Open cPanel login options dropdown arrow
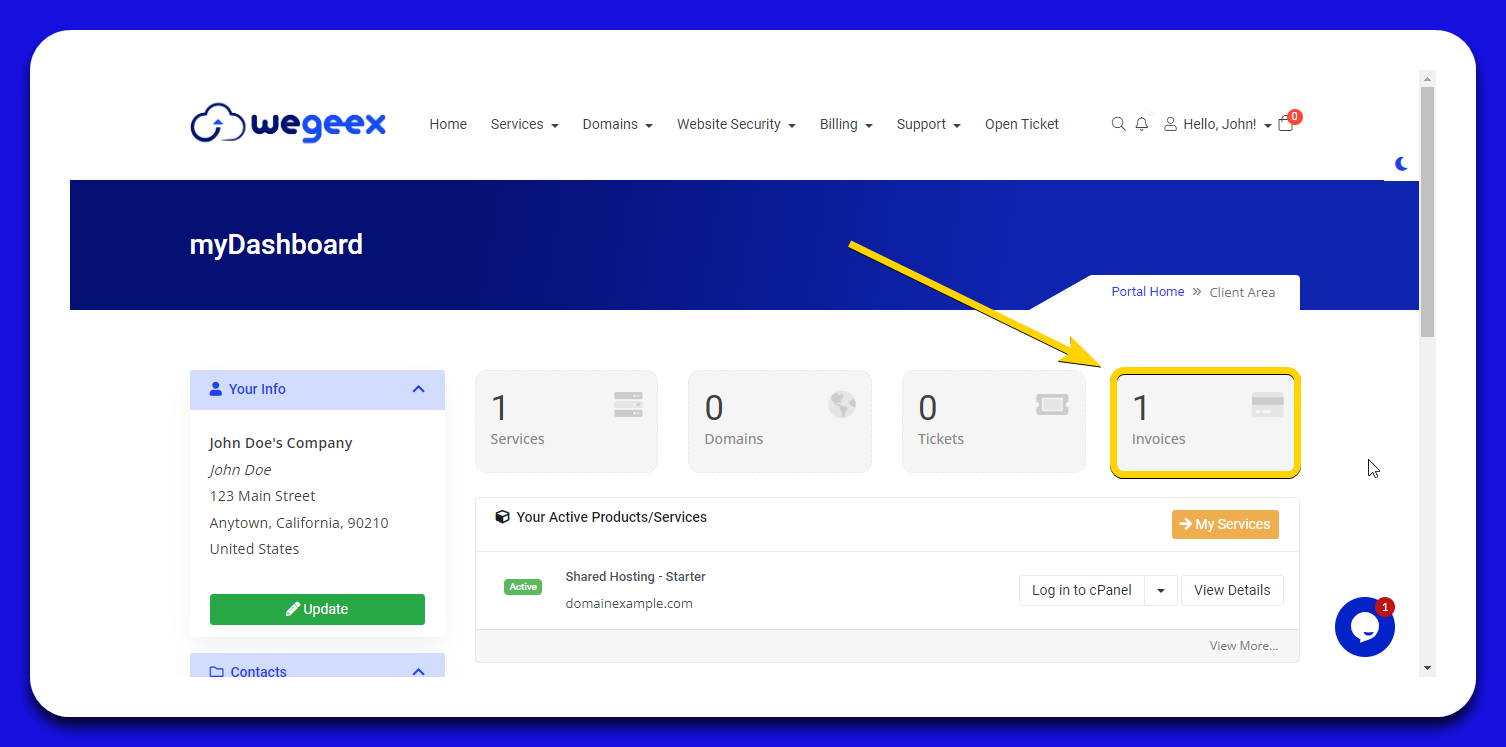Image resolution: width=1506 pixels, height=747 pixels. tap(1160, 590)
